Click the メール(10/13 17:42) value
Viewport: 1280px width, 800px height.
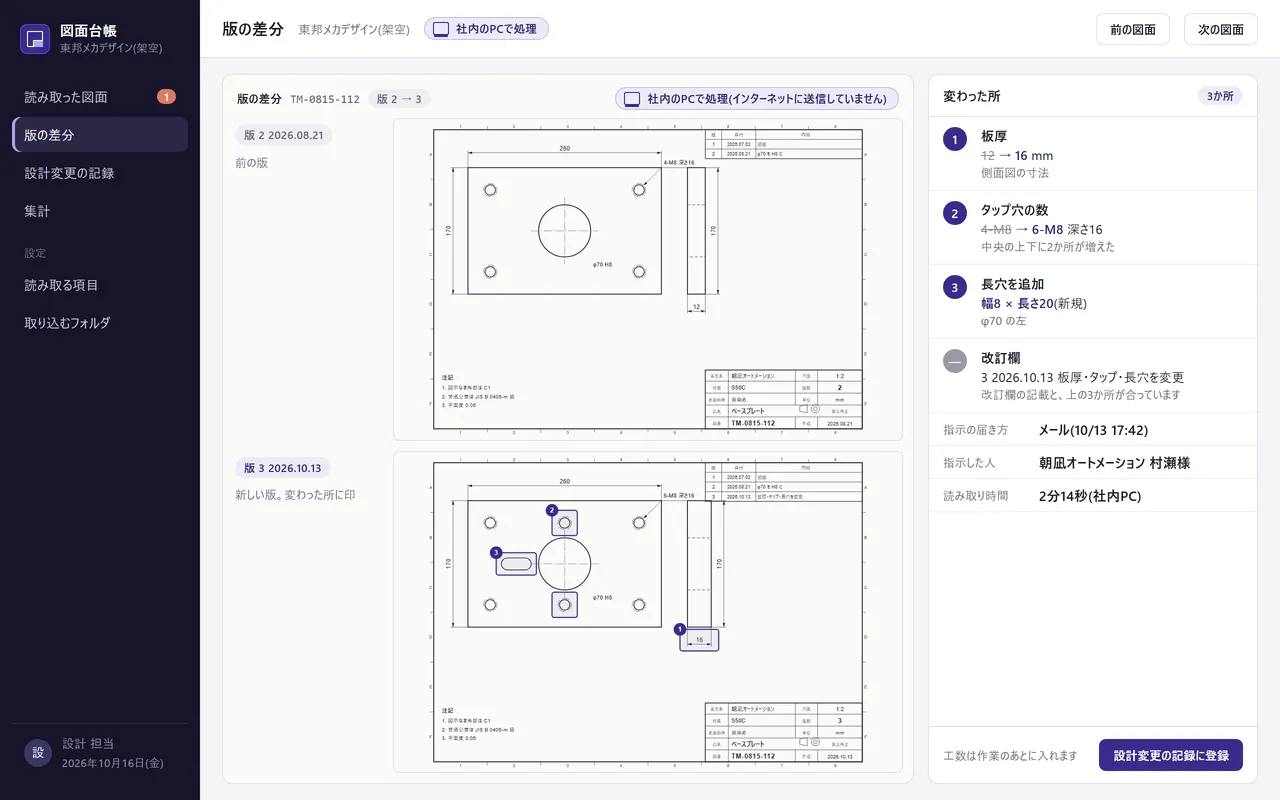[1093, 429]
